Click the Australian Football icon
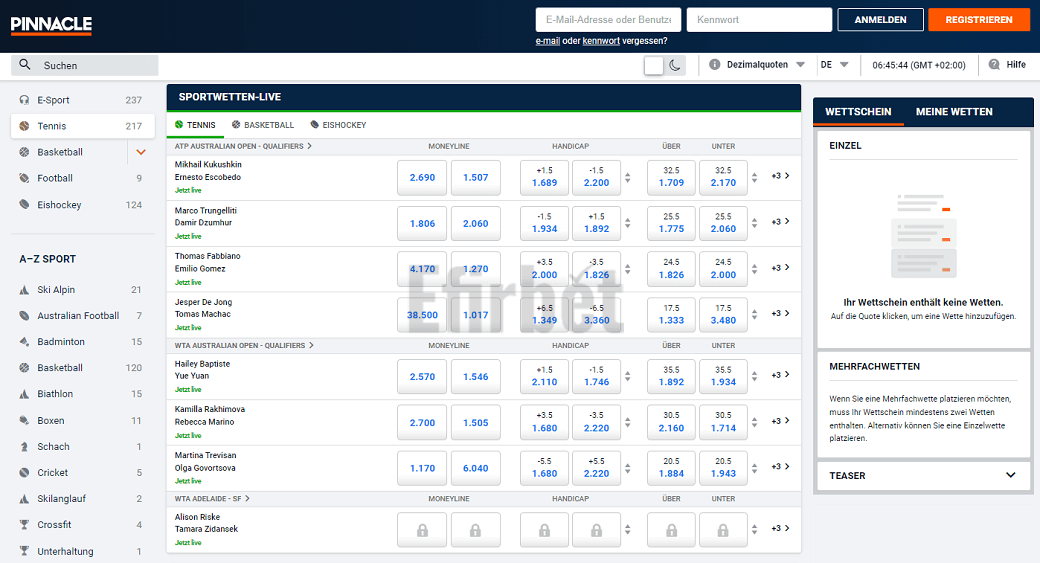The width and height of the screenshot is (1040, 563). click(x=25, y=316)
